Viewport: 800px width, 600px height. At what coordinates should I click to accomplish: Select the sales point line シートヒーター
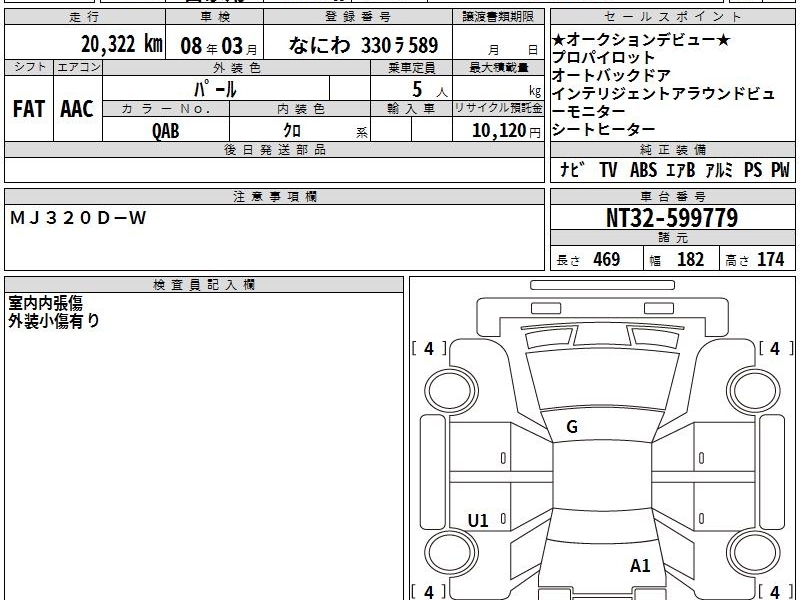(604, 129)
